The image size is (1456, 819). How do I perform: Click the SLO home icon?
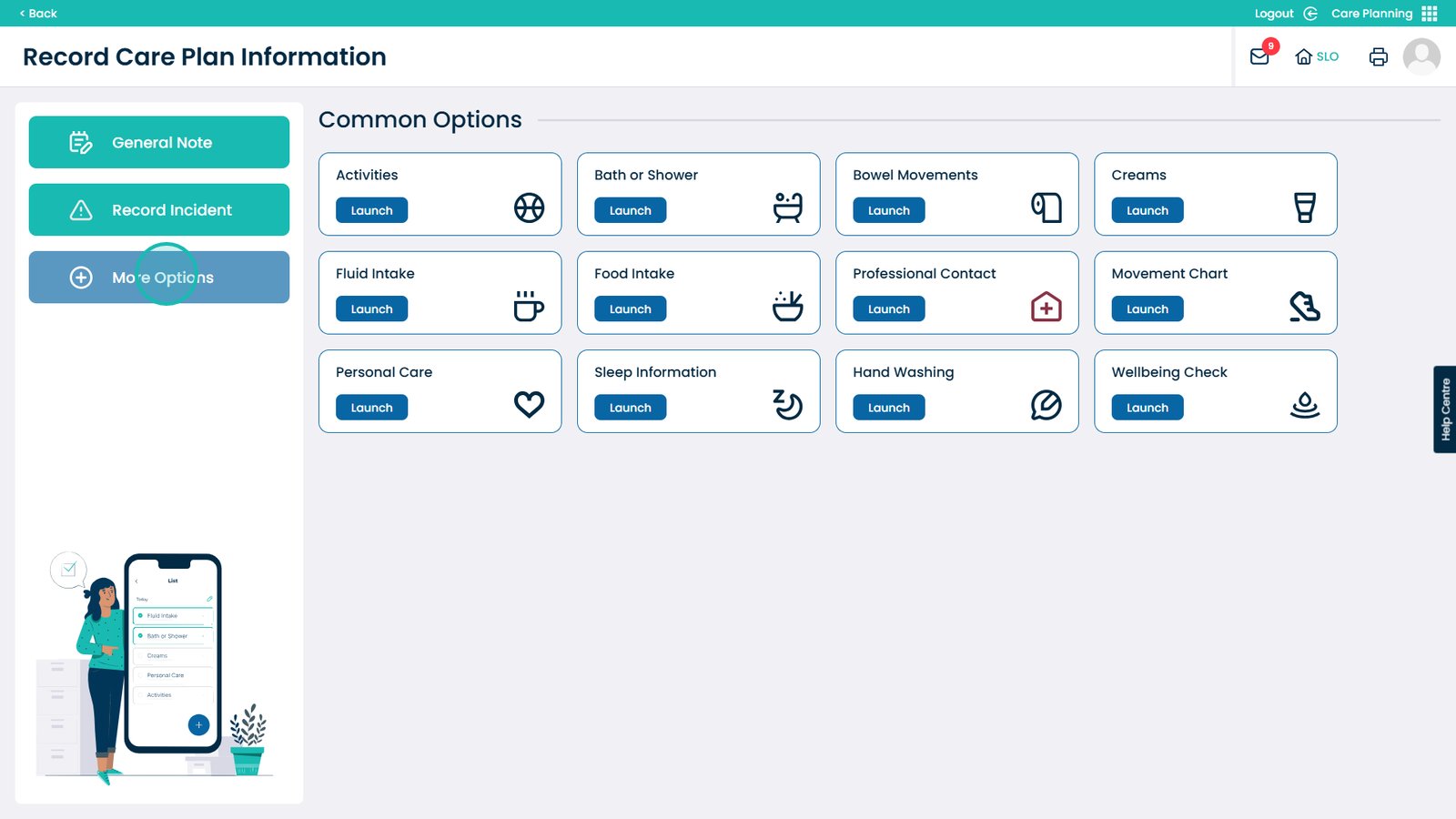pos(1304,56)
